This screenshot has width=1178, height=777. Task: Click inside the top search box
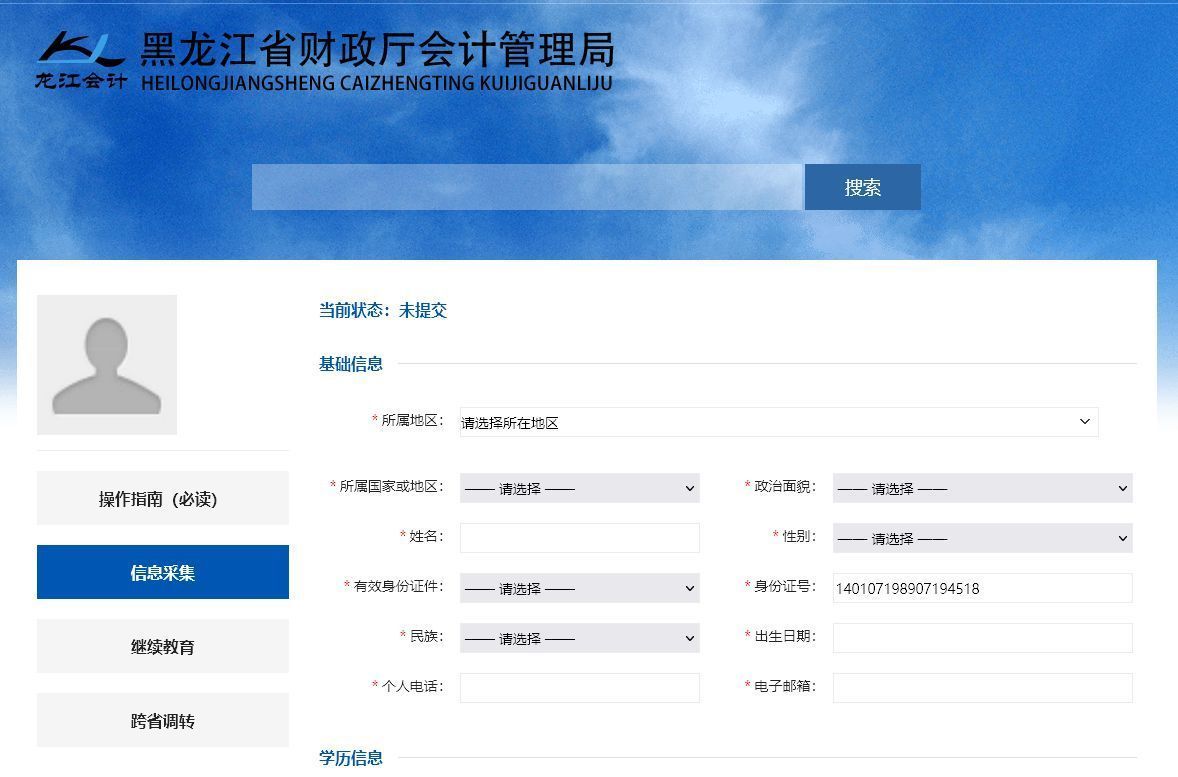coord(528,187)
